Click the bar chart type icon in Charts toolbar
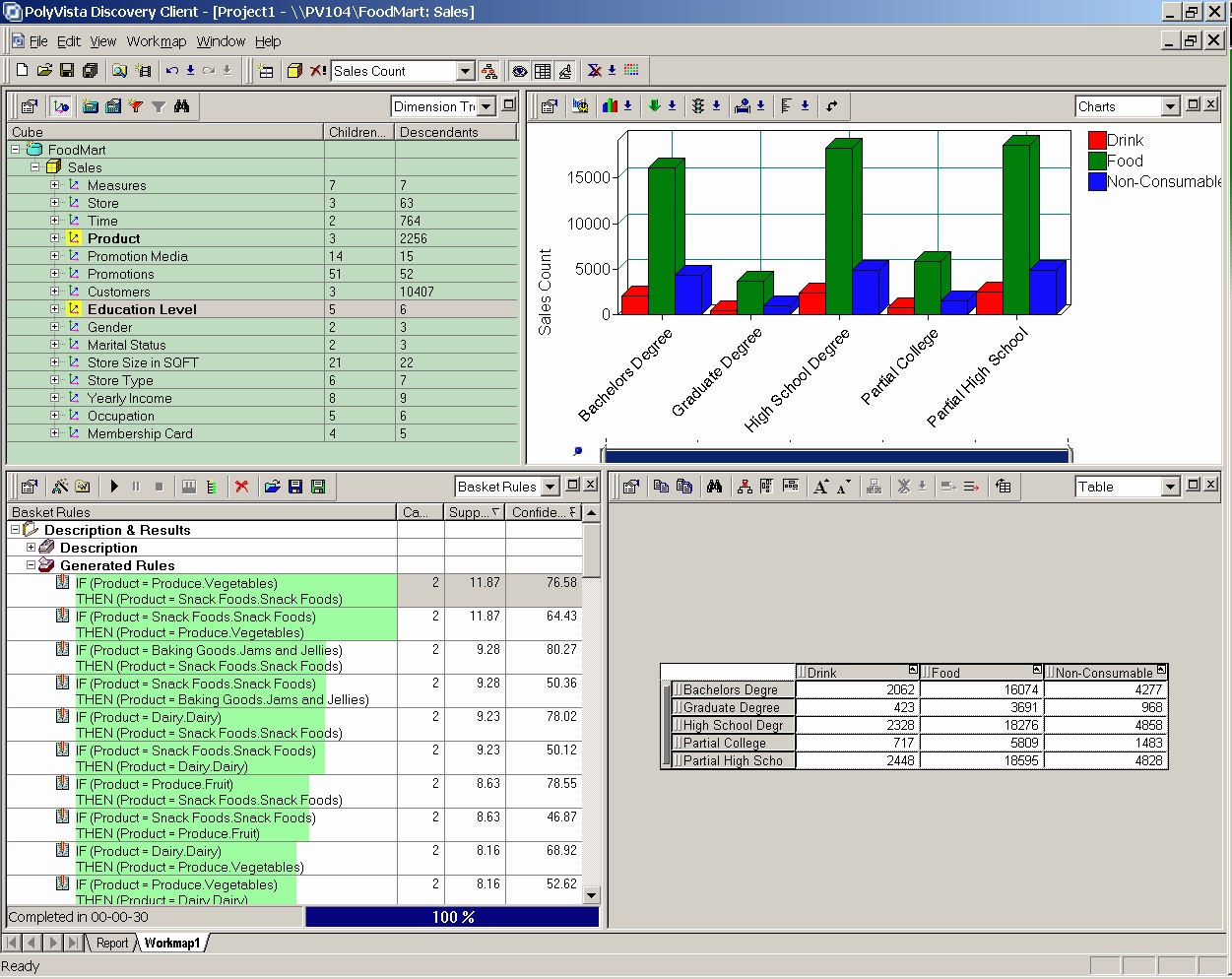 pos(610,106)
